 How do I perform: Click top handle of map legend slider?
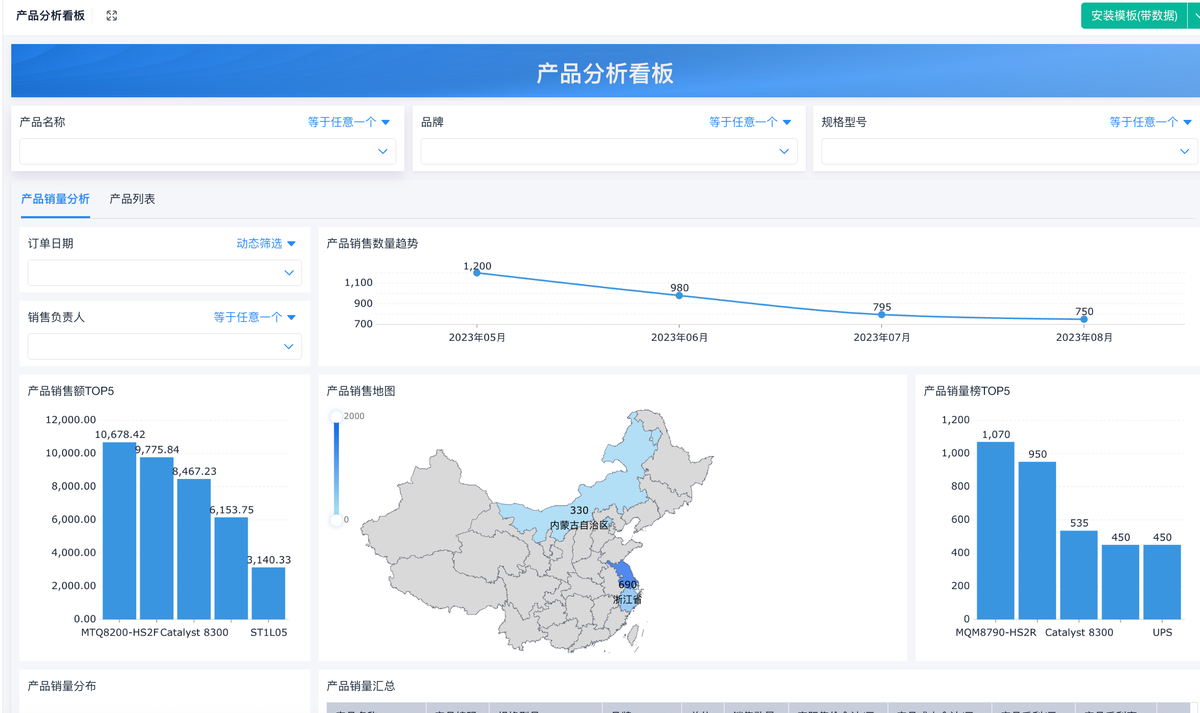pyautogui.click(x=336, y=416)
